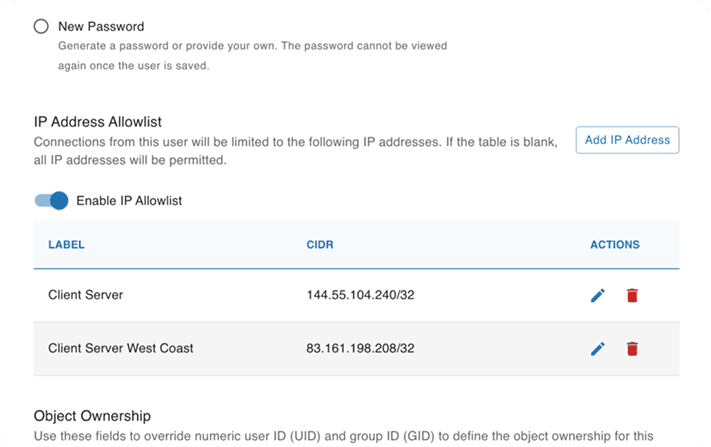Viewport: 711px width, 447px height.
Task: Click the New Password option label
Action: click(x=101, y=27)
